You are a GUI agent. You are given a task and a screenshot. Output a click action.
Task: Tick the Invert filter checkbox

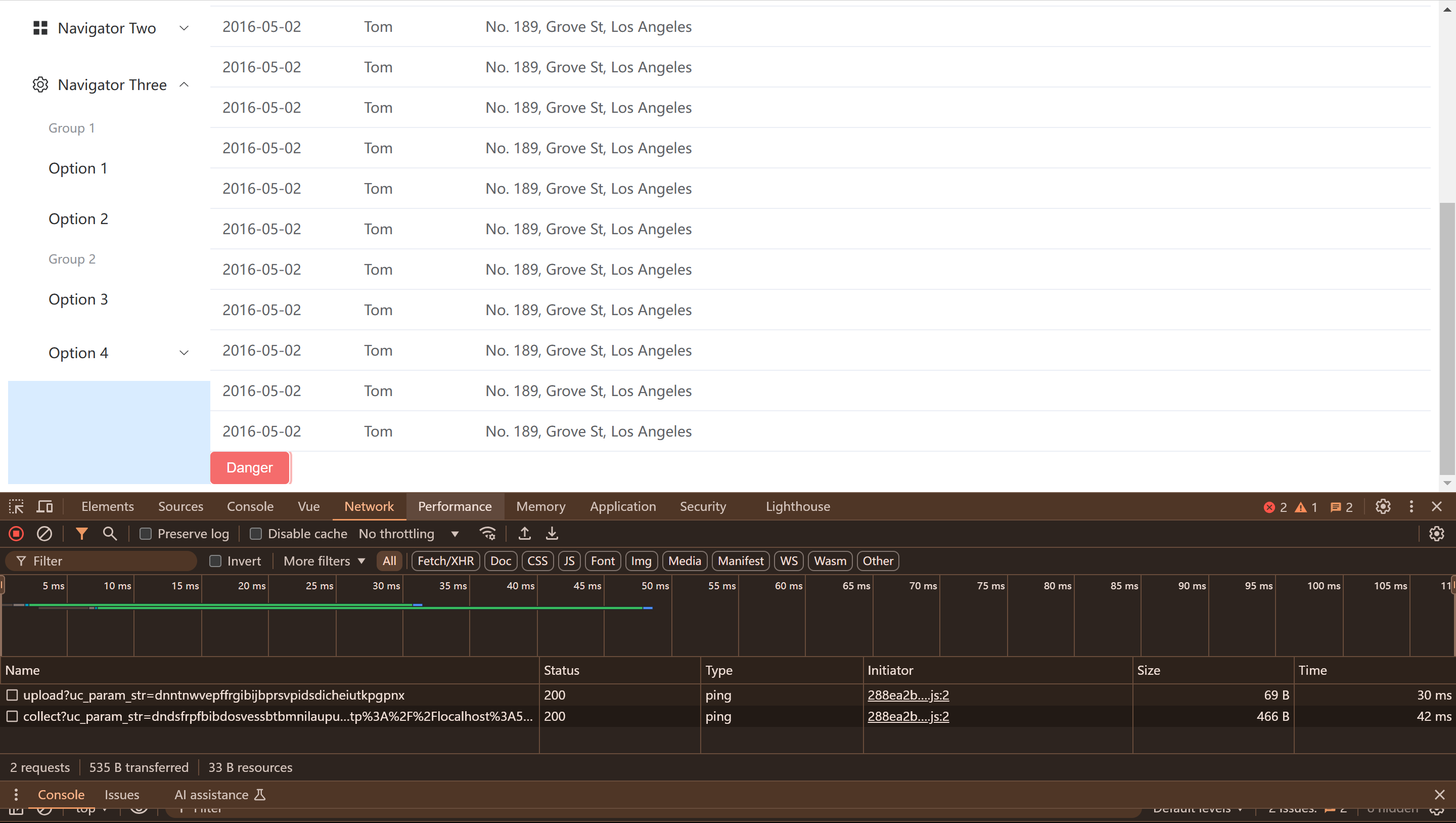click(215, 560)
